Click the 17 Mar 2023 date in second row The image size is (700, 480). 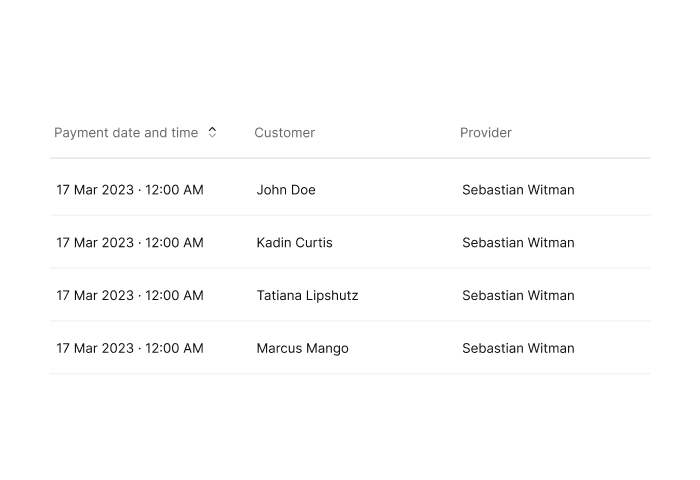[x=95, y=242]
